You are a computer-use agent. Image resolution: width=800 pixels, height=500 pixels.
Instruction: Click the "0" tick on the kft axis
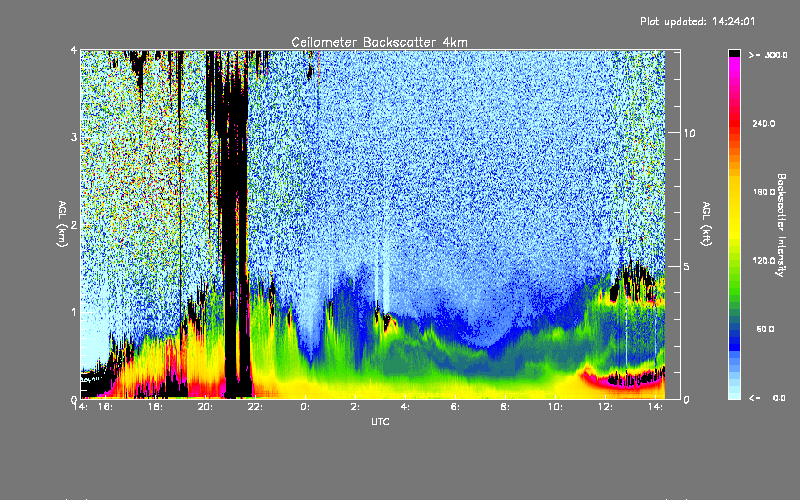(686, 399)
